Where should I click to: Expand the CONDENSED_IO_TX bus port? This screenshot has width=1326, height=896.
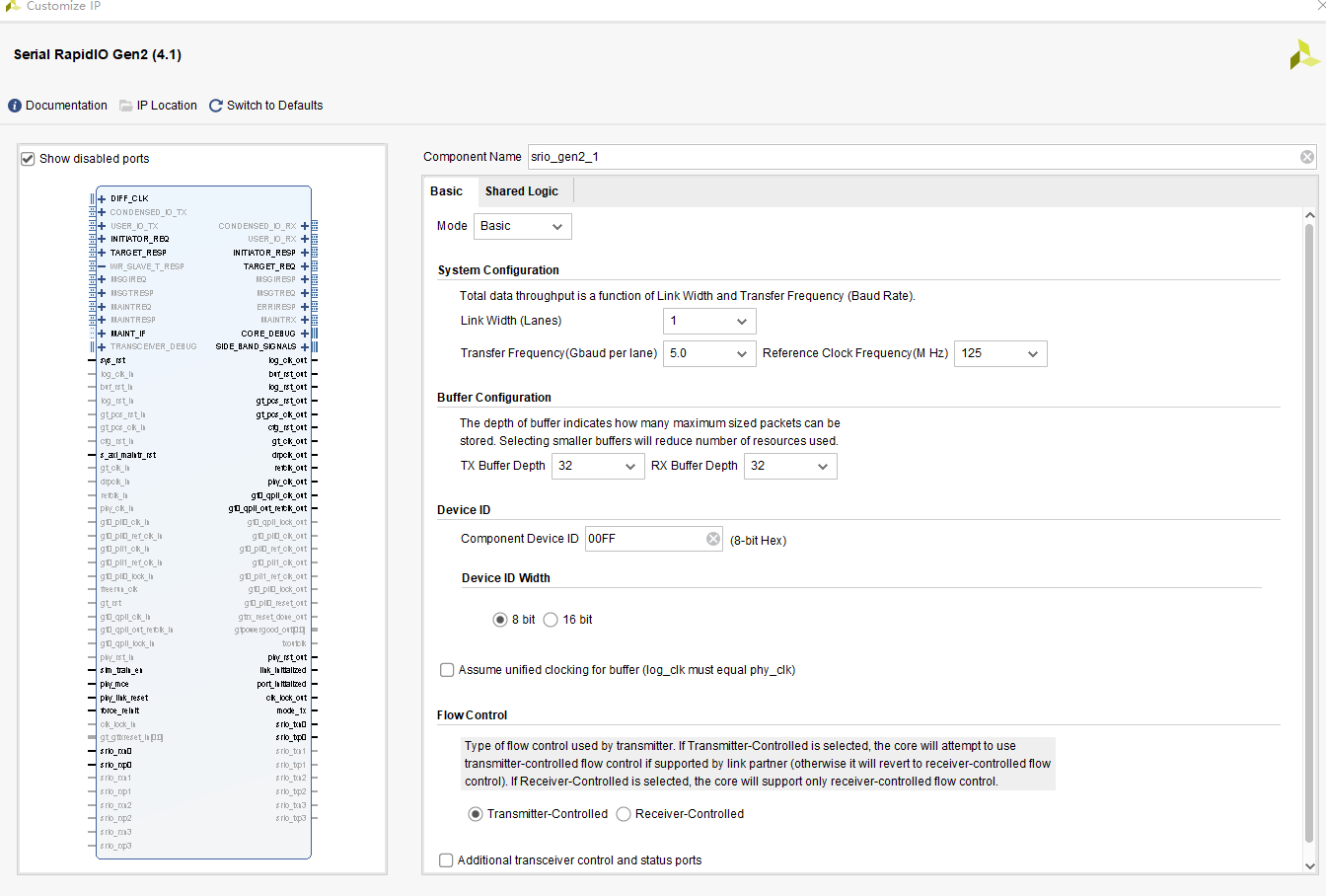coord(102,212)
